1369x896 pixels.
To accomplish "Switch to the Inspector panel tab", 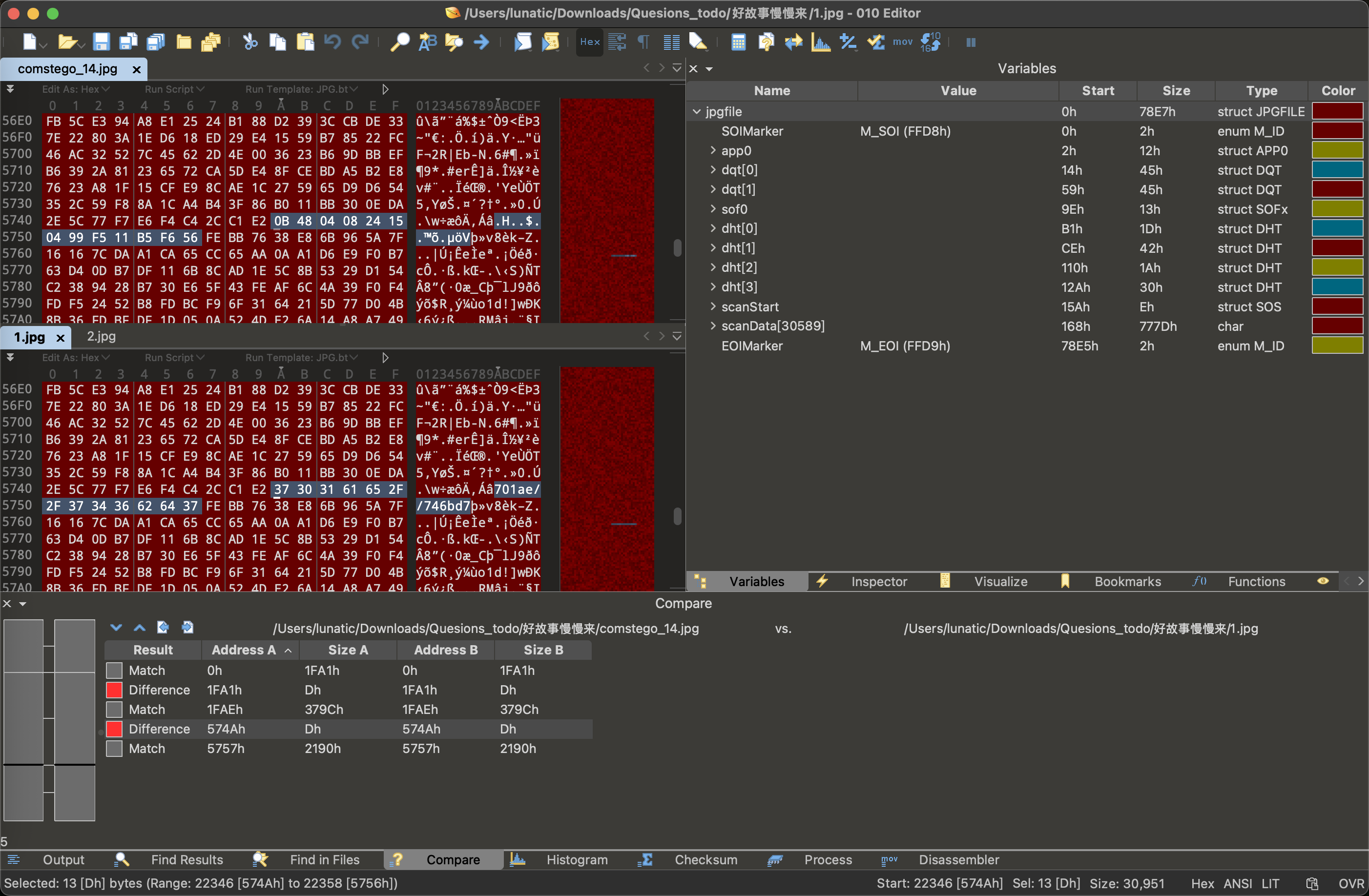I will pyautogui.click(x=878, y=581).
